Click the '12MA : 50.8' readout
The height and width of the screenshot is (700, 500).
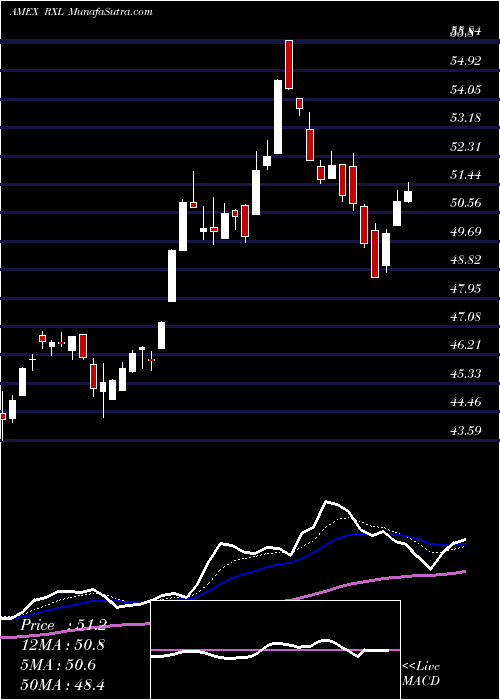click(63, 646)
